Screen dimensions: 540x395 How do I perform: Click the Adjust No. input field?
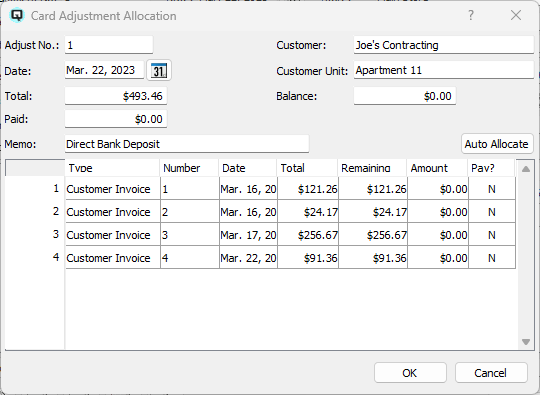tap(109, 45)
